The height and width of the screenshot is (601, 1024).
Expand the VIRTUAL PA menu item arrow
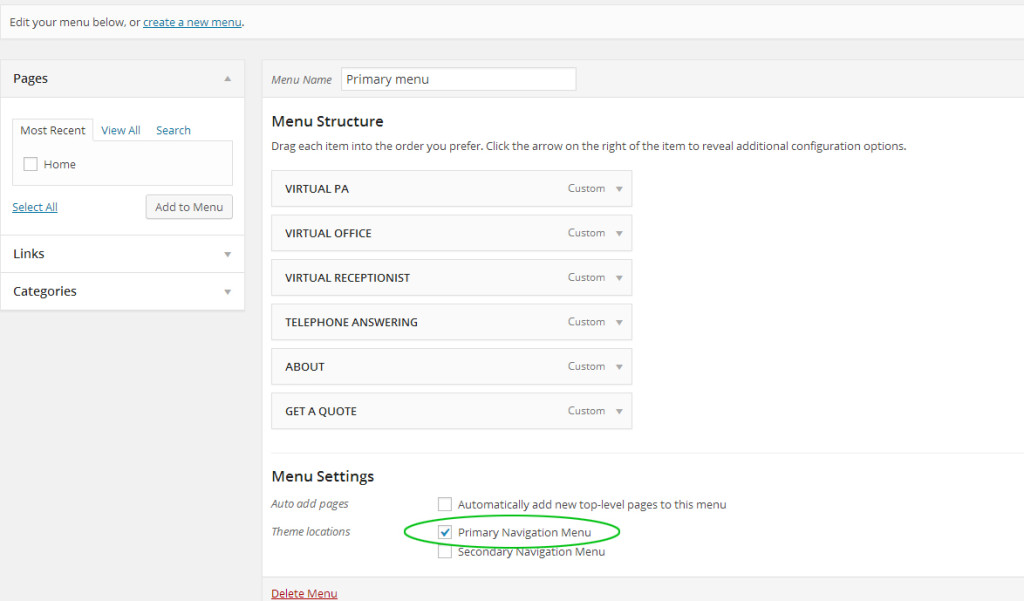pos(619,189)
